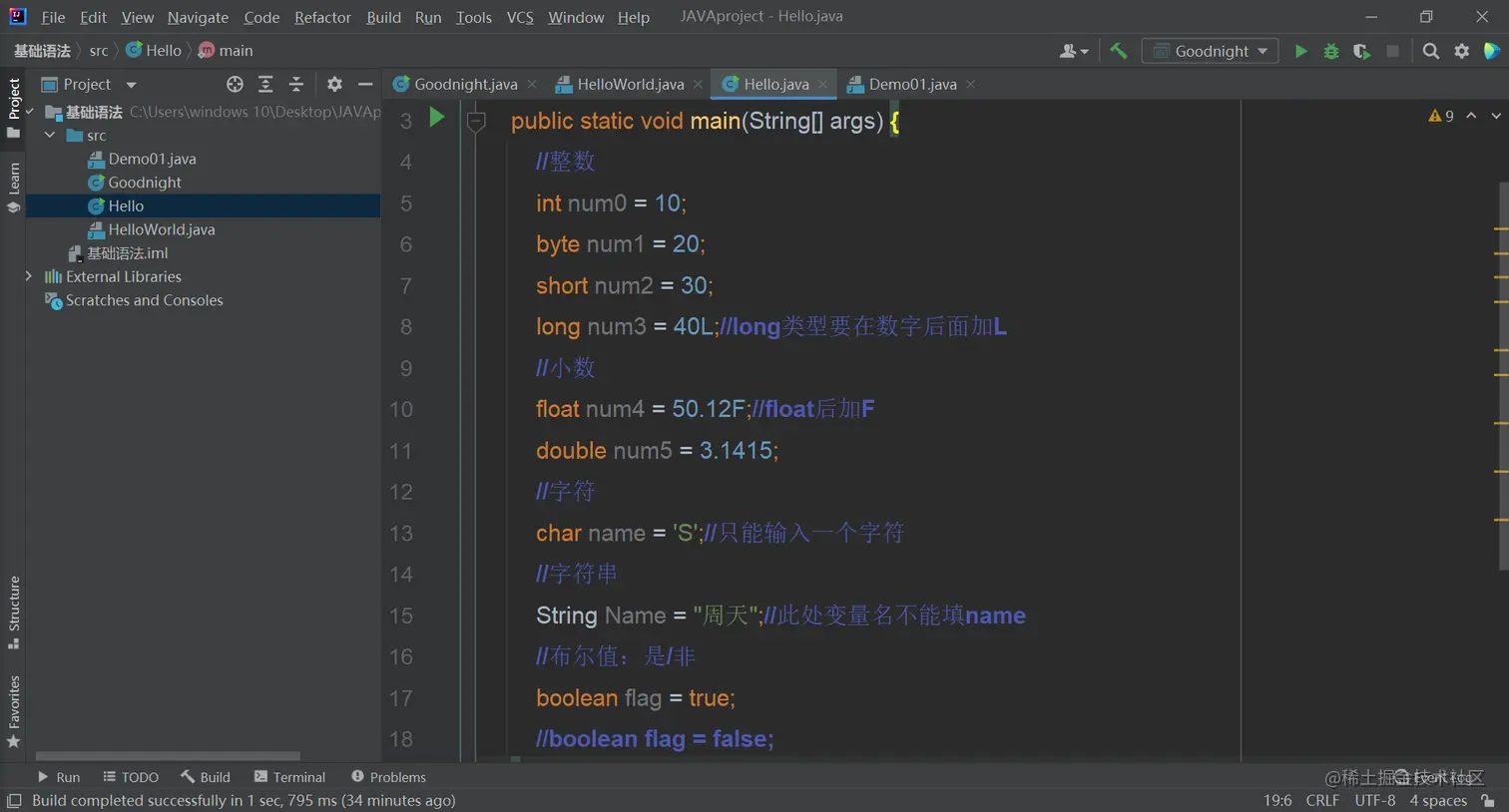Click the Build hammer icon
The height and width of the screenshot is (812, 1509).
click(x=1118, y=50)
